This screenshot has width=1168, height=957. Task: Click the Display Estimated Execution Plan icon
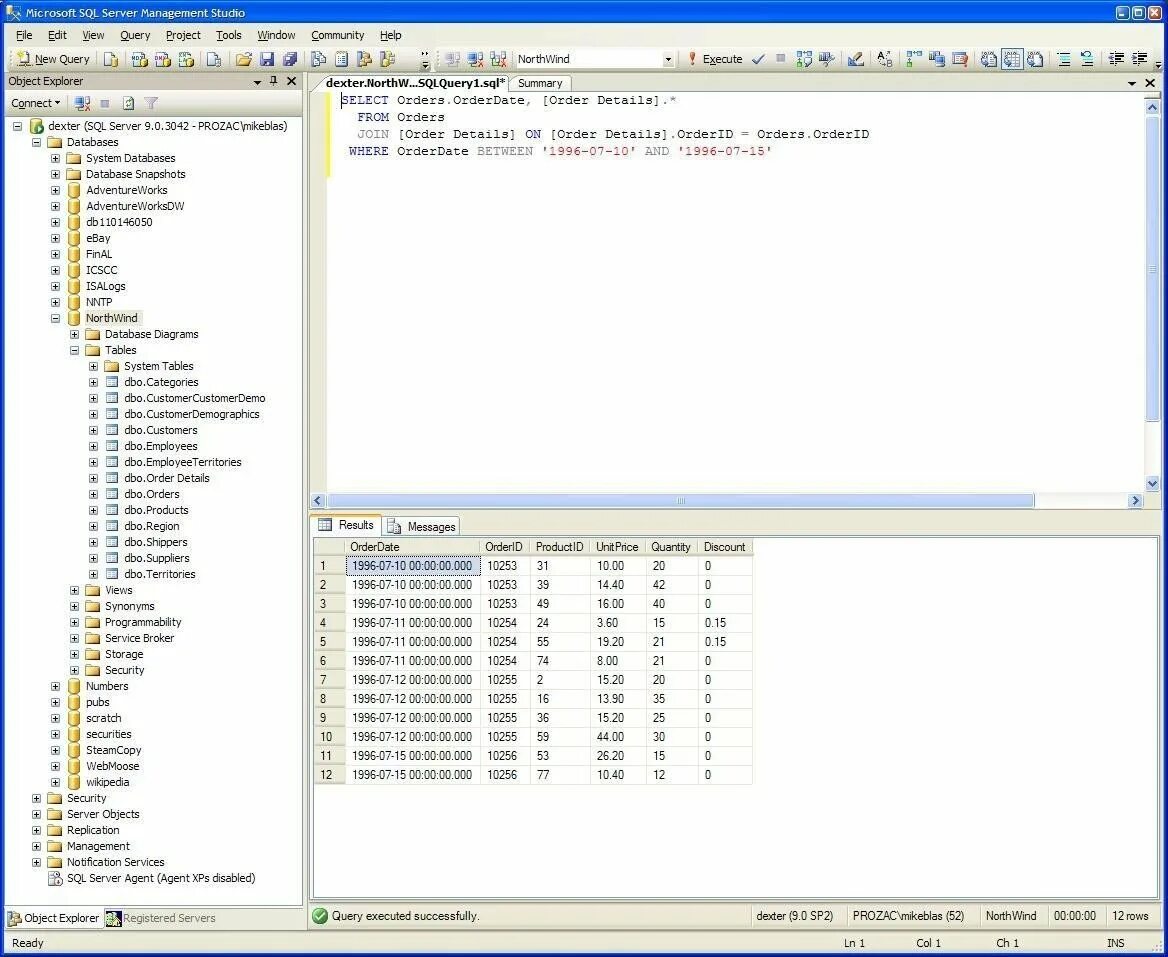804,59
